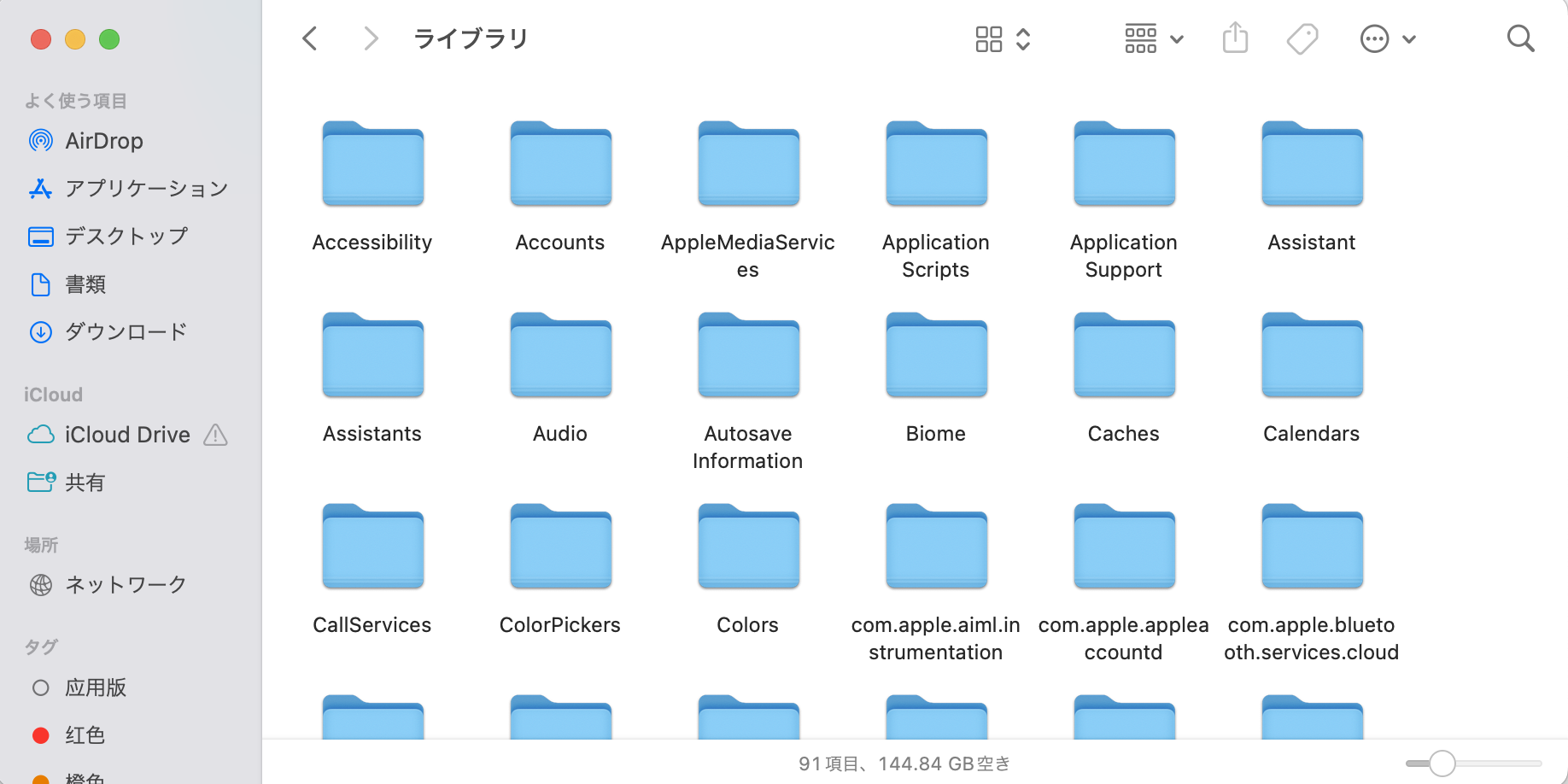Click the back navigation arrow
The image size is (1568, 784).
click(x=310, y=38)
